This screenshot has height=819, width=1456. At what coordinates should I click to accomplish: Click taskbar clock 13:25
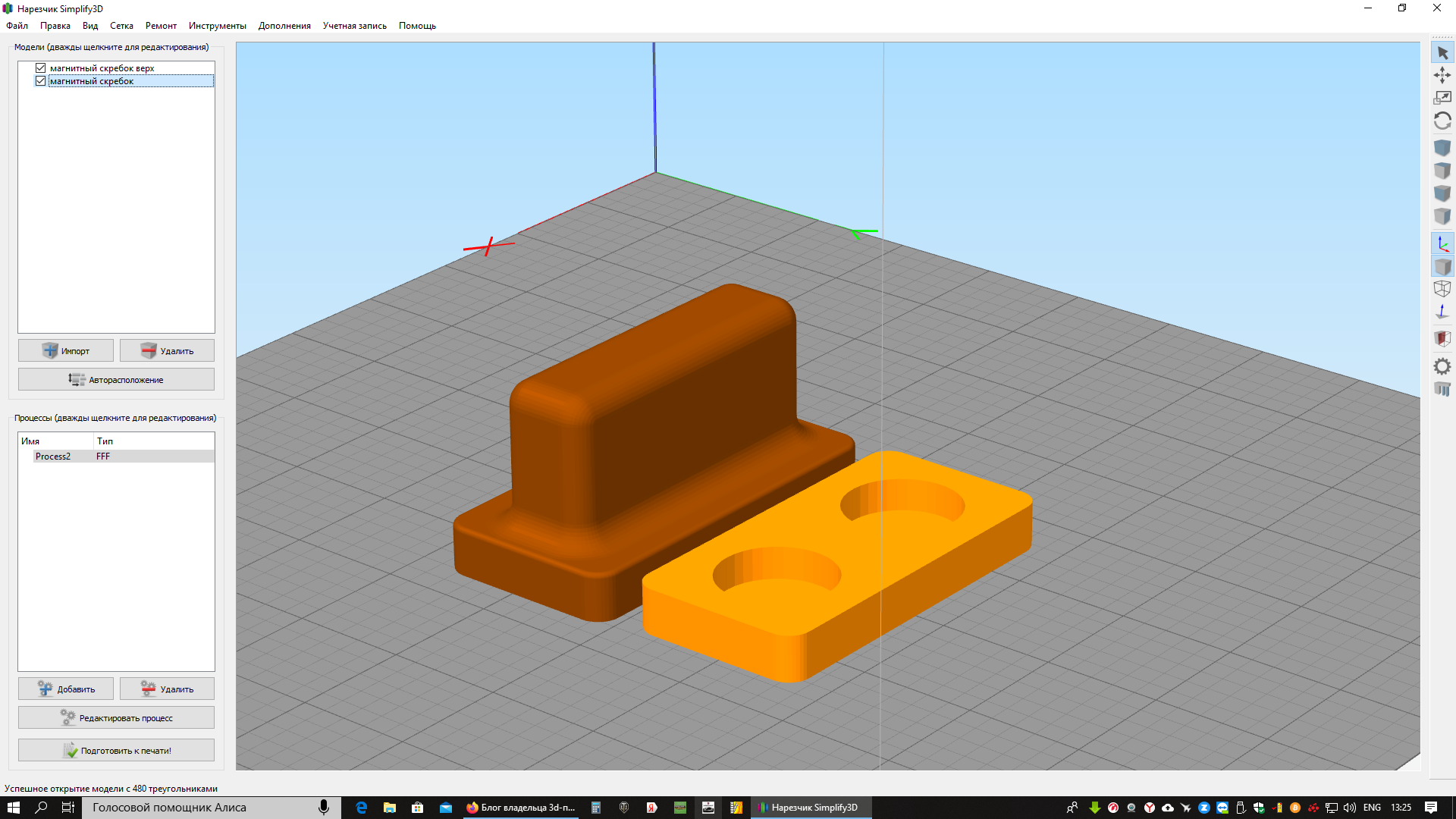pos(1401,808)
